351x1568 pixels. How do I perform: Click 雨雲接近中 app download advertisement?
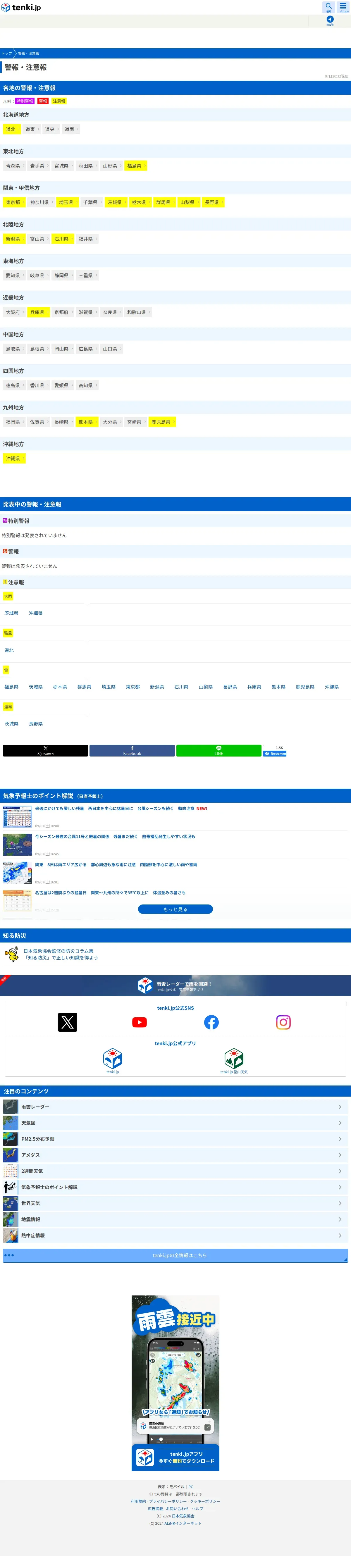pos(175,1383)
